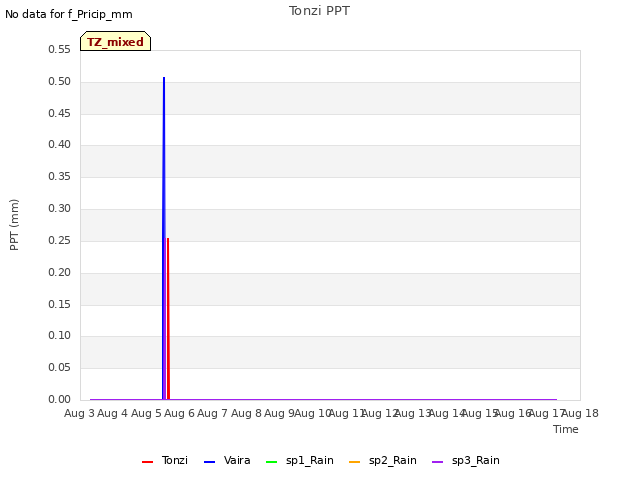
Task: Click the 'No data for f_Pricip_mm' message
Action: 69,14
